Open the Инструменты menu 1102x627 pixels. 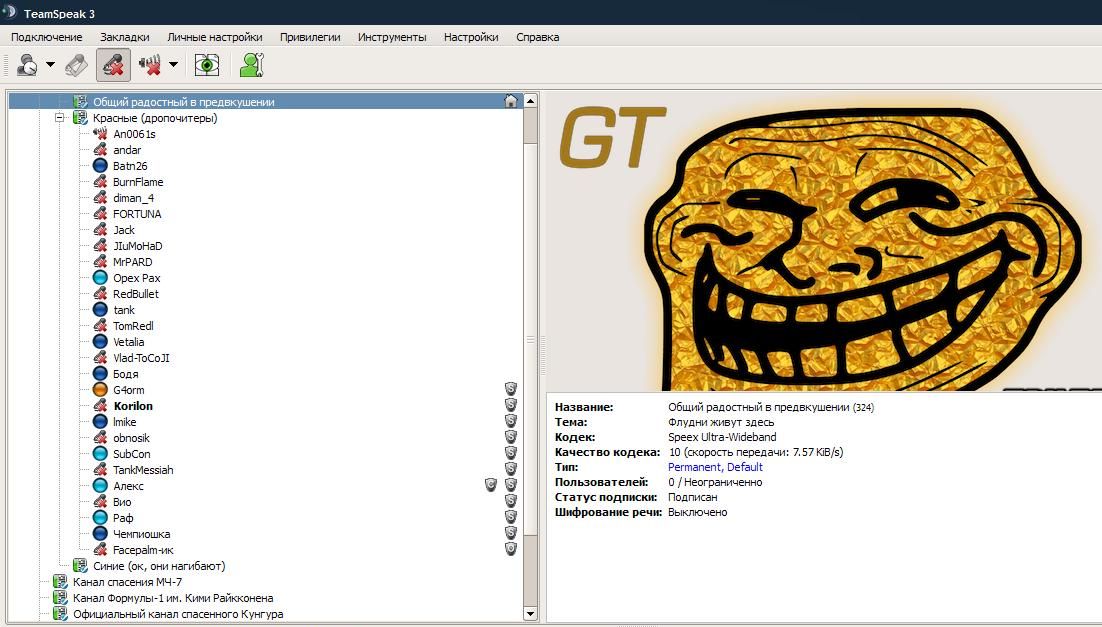[x=391, y=37]
